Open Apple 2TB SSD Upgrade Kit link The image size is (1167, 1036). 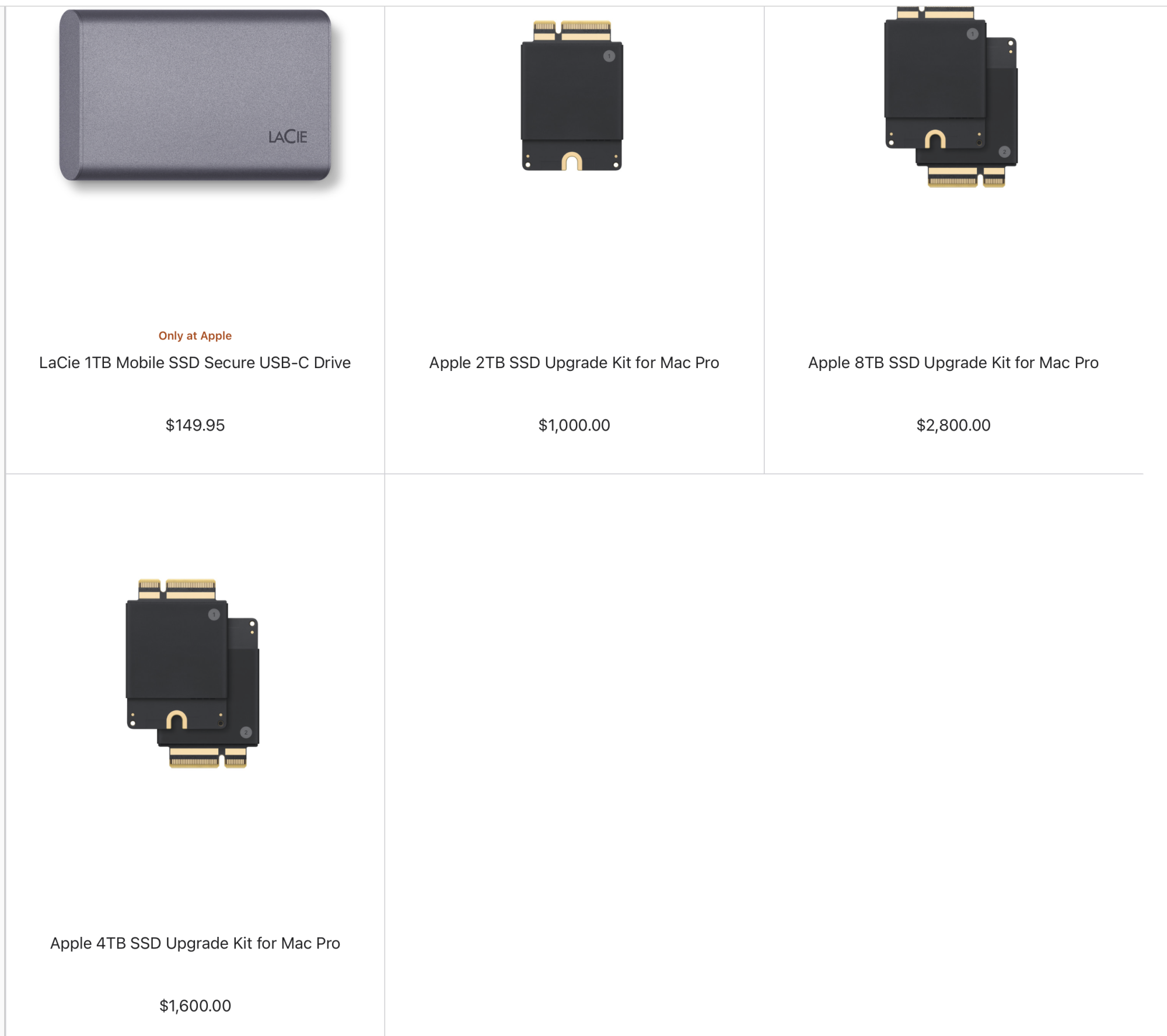click(x=574, y=363)
